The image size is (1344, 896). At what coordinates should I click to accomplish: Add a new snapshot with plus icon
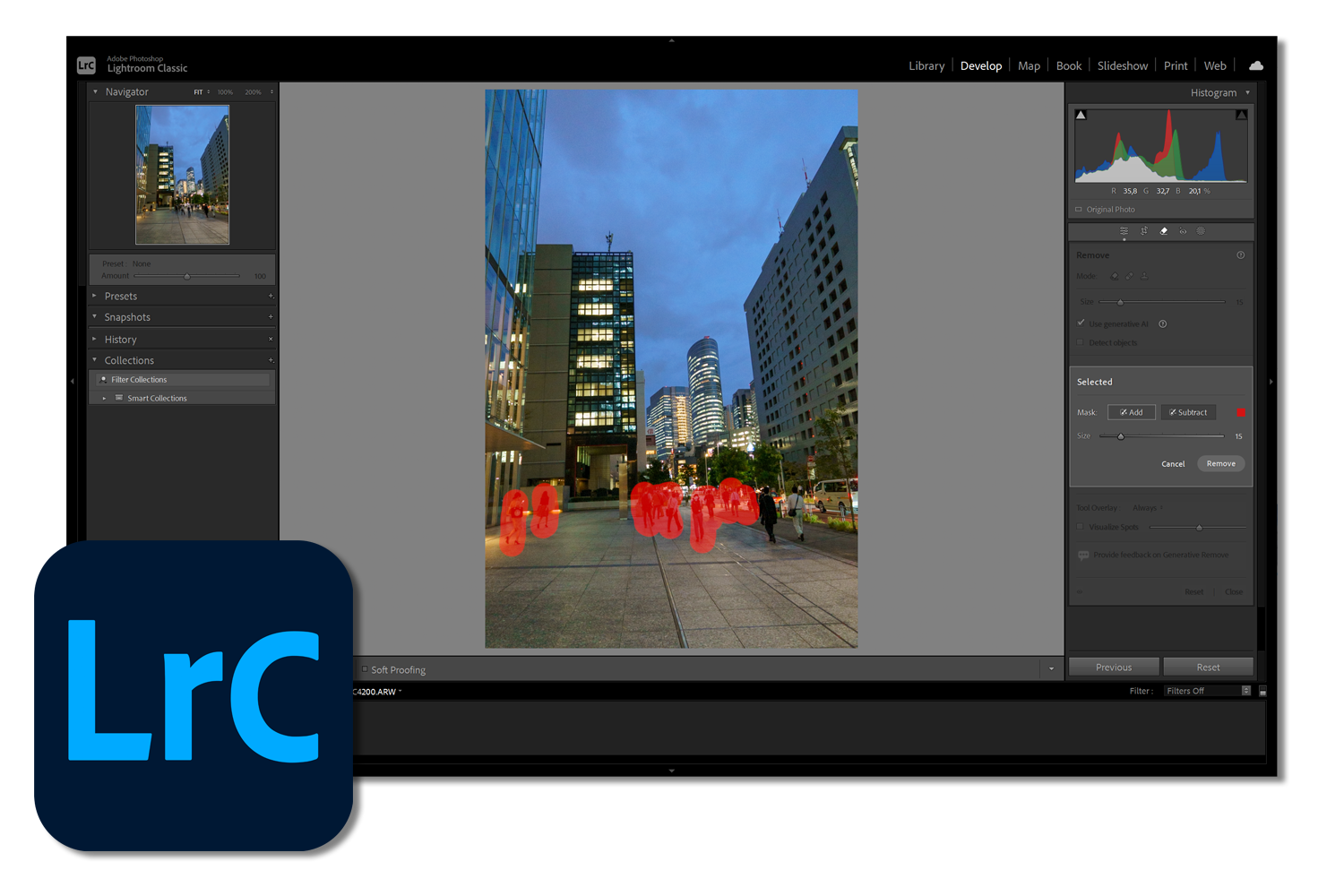click(x=271, y=317)
